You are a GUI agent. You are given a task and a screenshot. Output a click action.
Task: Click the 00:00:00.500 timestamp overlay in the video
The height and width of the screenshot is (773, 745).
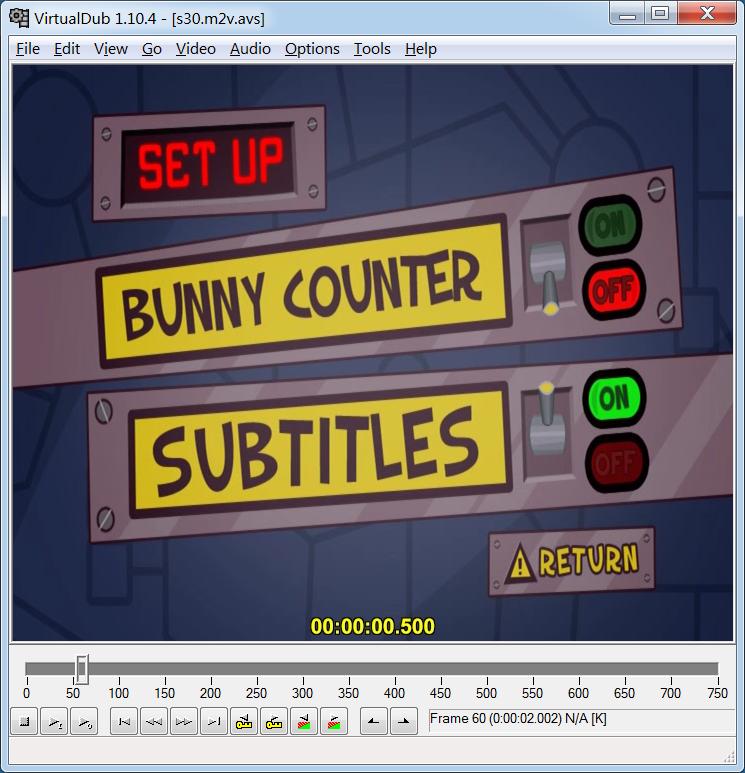pos(373,626)
